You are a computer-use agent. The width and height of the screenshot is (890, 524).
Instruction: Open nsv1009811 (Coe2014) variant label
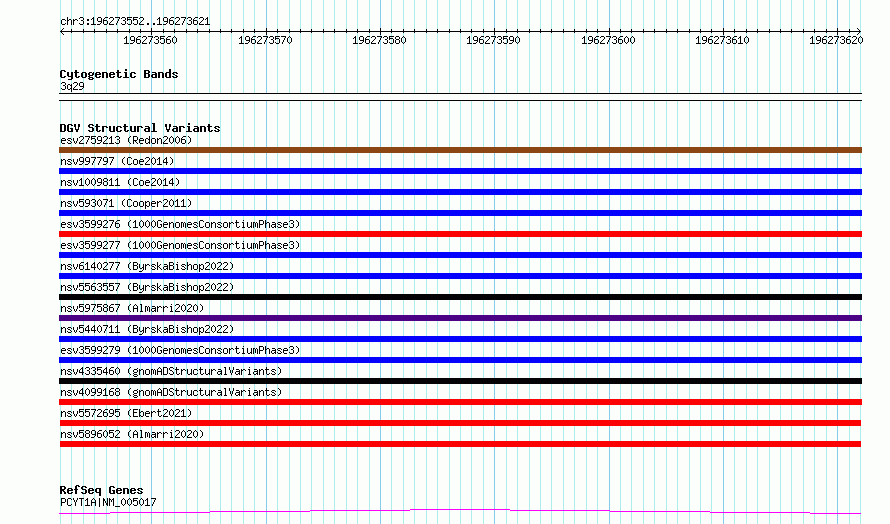click(x=120, y=182)
